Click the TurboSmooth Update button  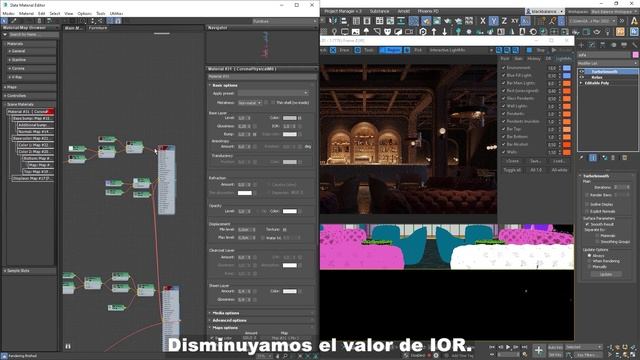606,274
